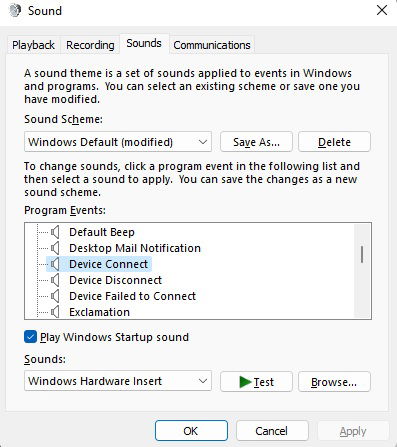This screenshot has width=397, height=447.
Task: Confirm changes with the OK button
Action: click(x=191, y=431)
